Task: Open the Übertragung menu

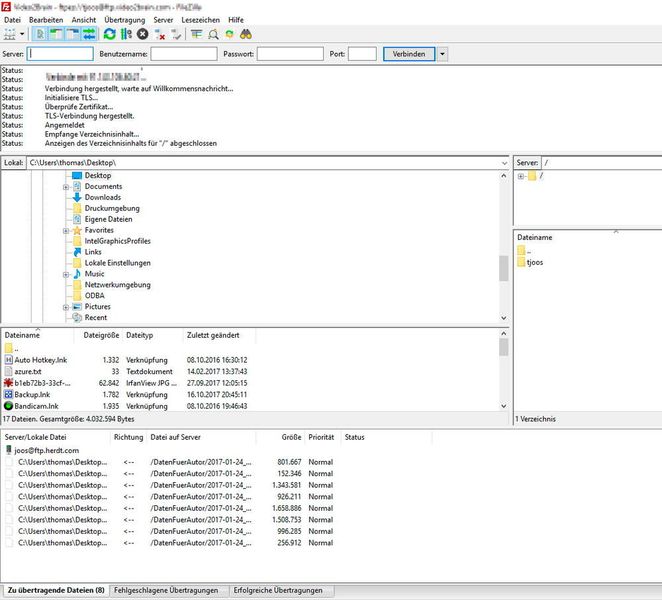Action: [125, 20]
